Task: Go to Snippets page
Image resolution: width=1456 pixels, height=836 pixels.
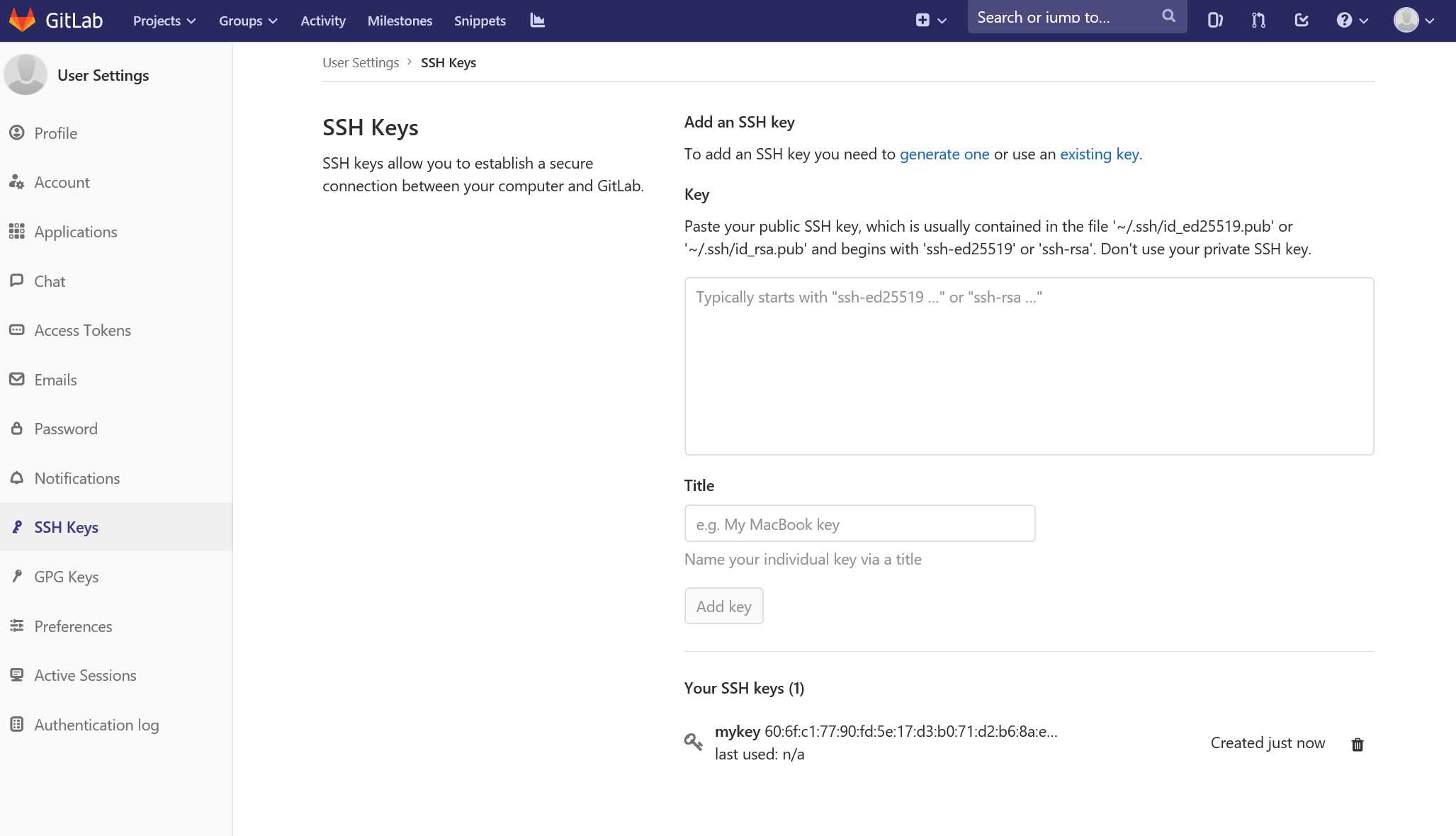Action: coord(480,21)
